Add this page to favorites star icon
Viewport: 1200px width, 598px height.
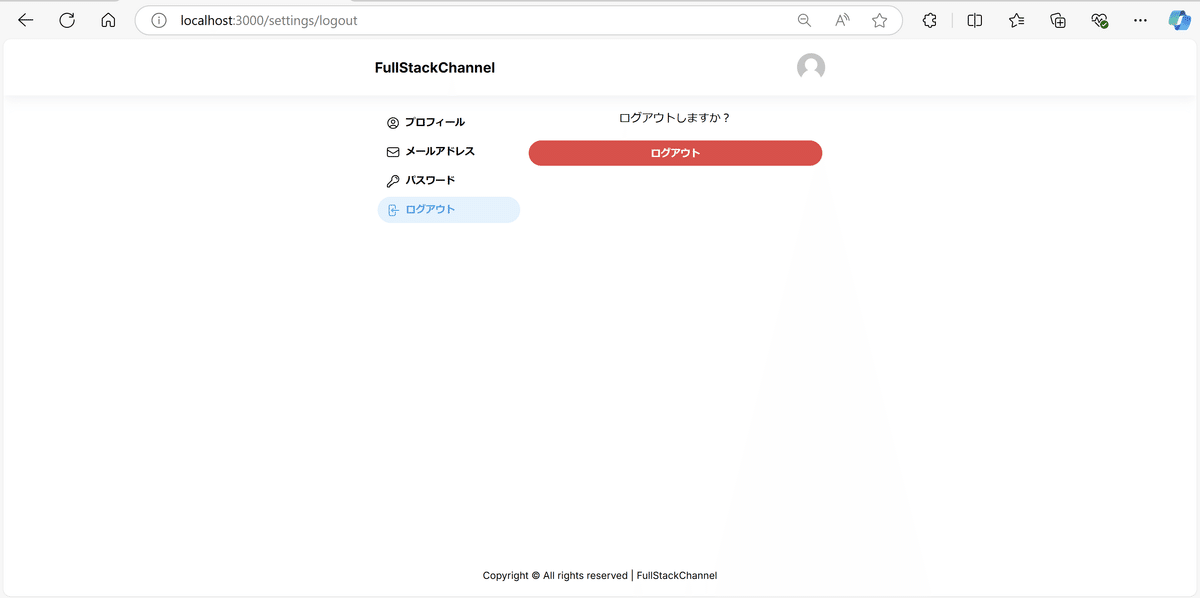[x=879, y=20]
